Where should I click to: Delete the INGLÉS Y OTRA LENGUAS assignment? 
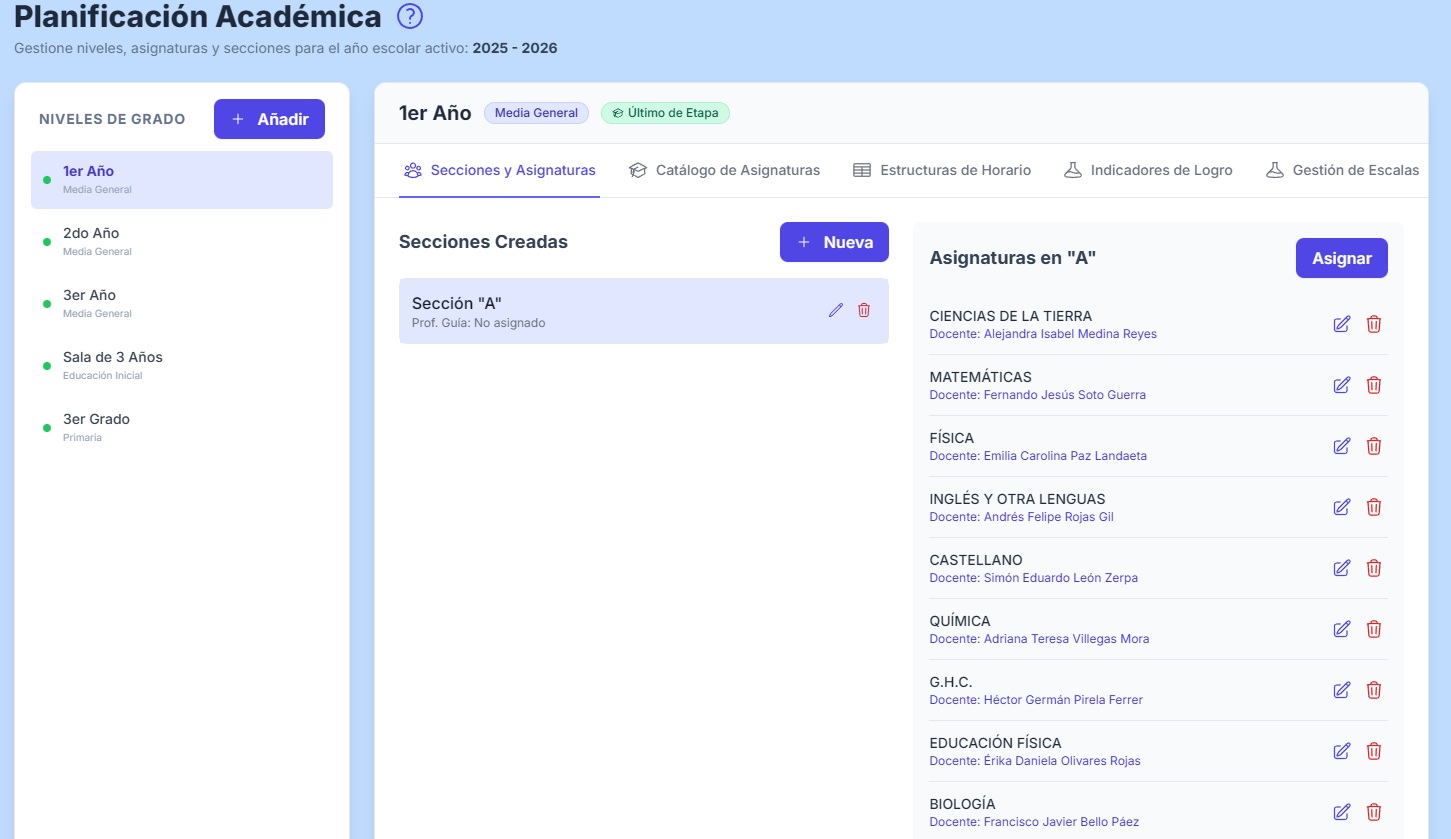pyautogui.click(x=1374, y=507)
